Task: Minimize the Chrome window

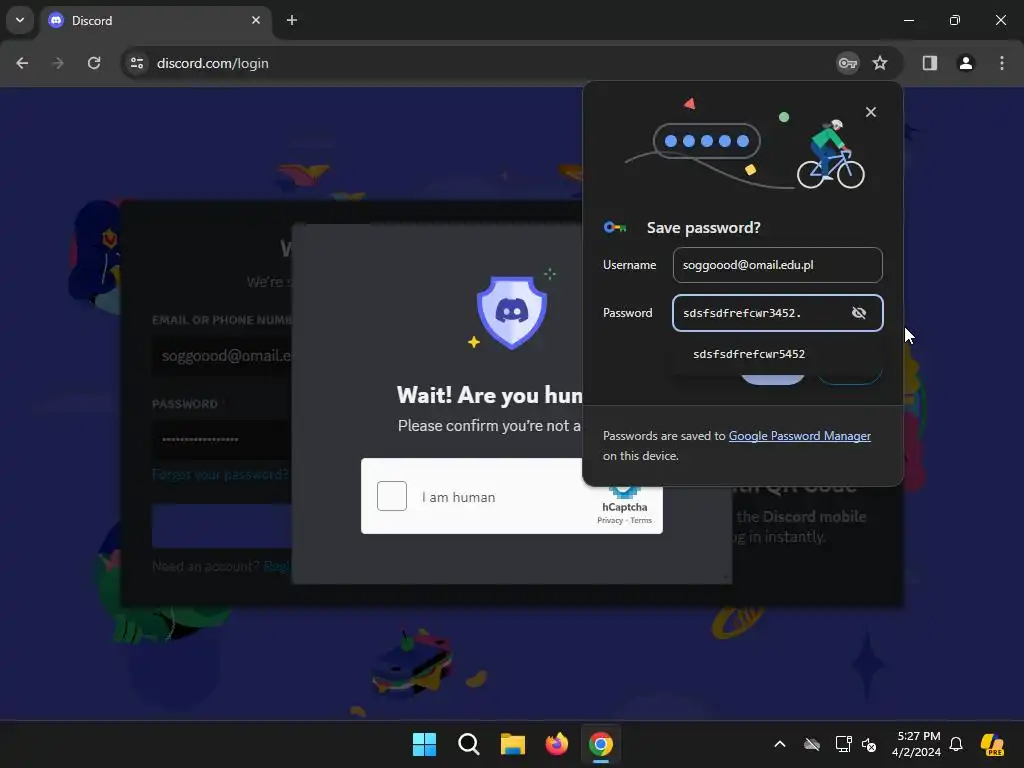Action: tap(908, 20)
